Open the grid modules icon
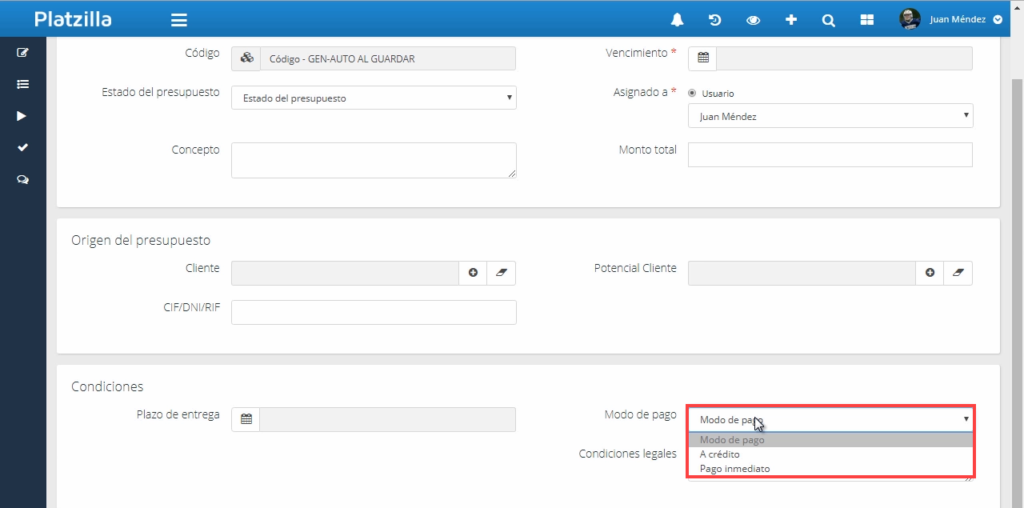The width and height of the screenshot is (1024, 508). (867, 19)
